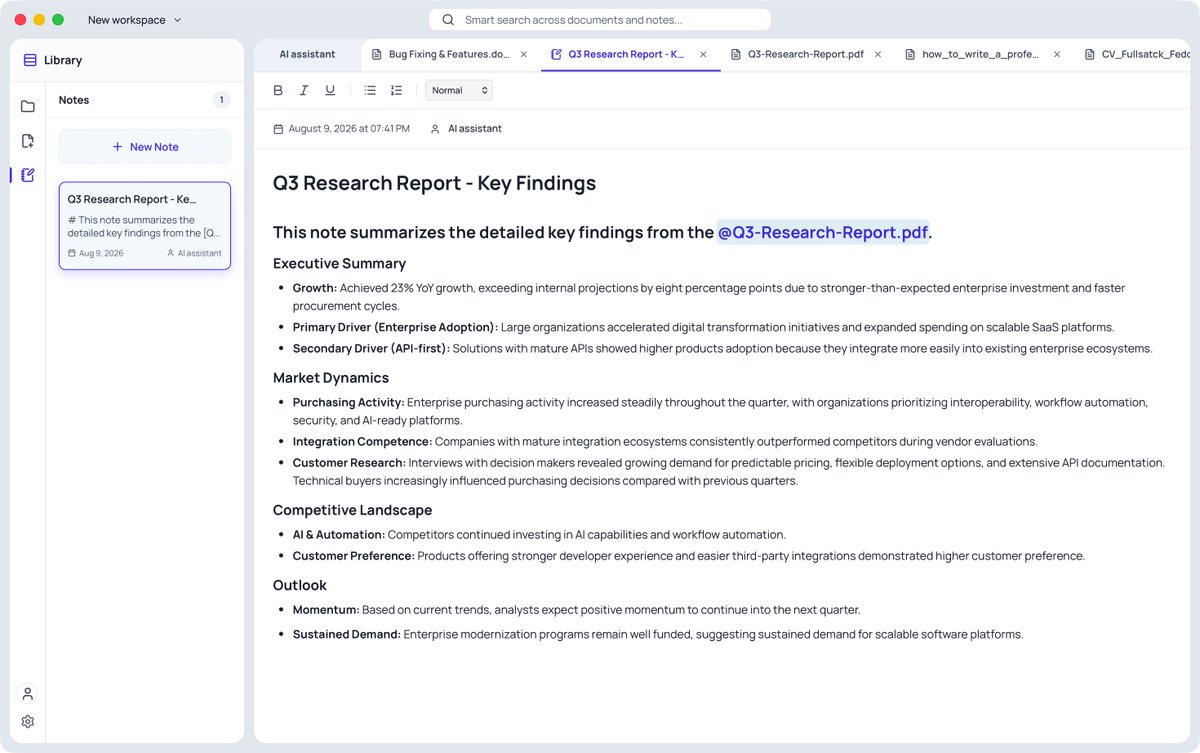Image resolution: width=1200 pixels, height=753 pixels.
Task: Close the how_to_write_a_profe tab
Action: (1058, 54)
